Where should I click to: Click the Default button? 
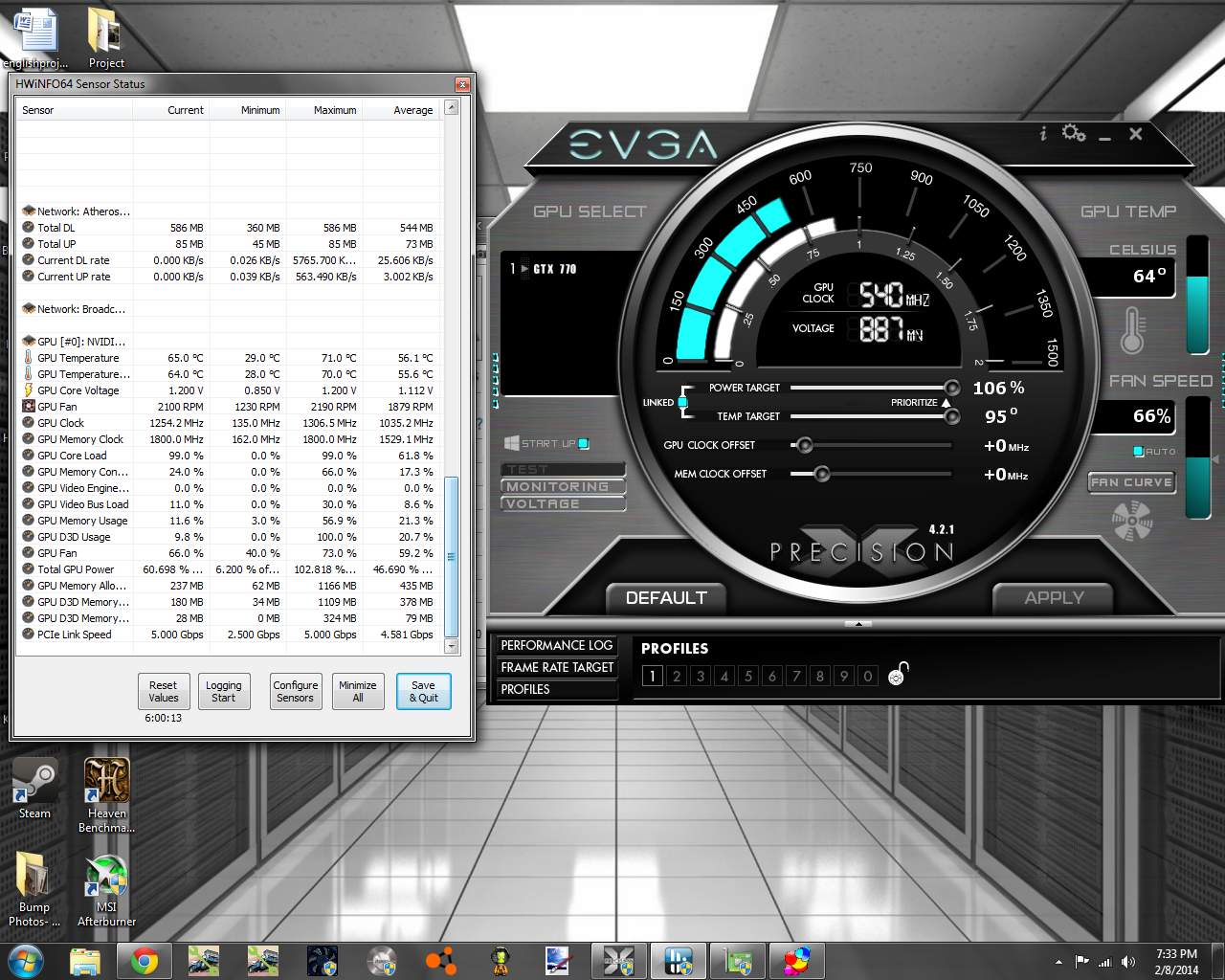point(666,598)
